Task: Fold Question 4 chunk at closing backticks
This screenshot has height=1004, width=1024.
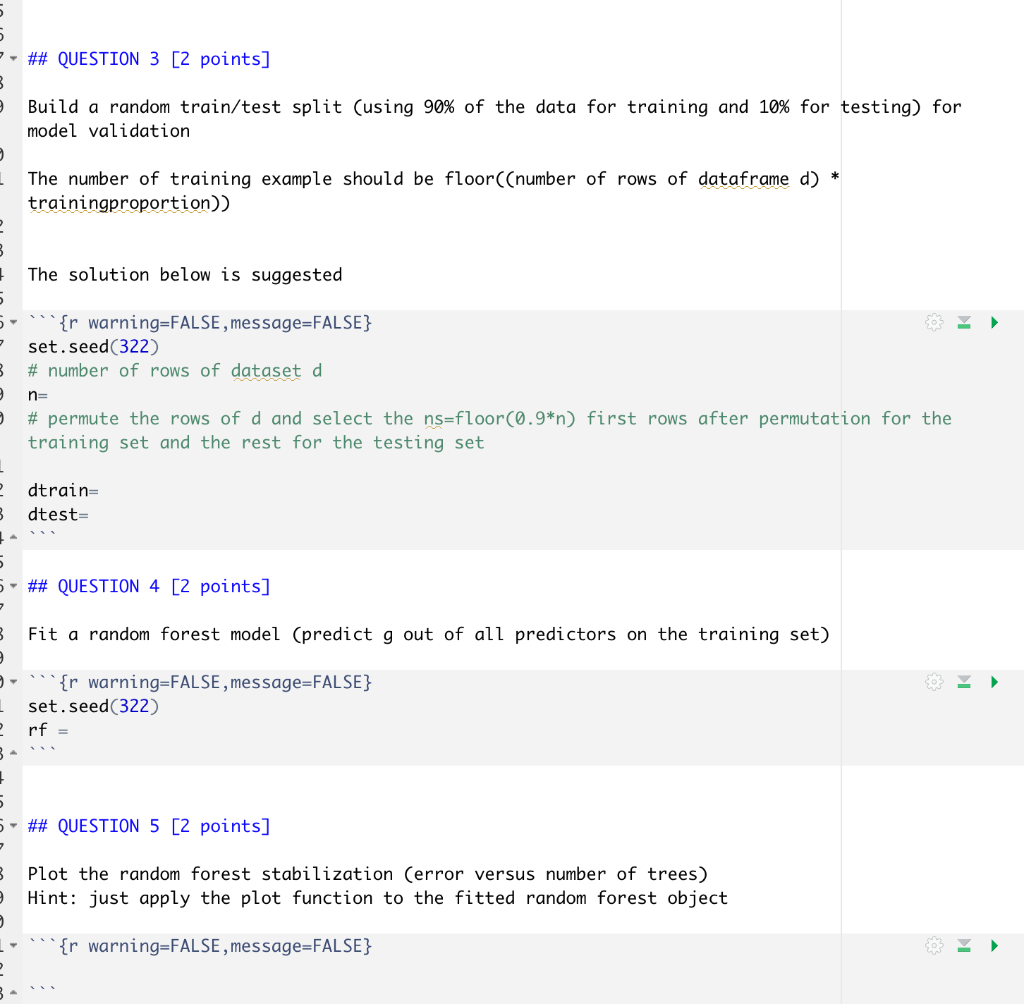Action: [14, 753]
